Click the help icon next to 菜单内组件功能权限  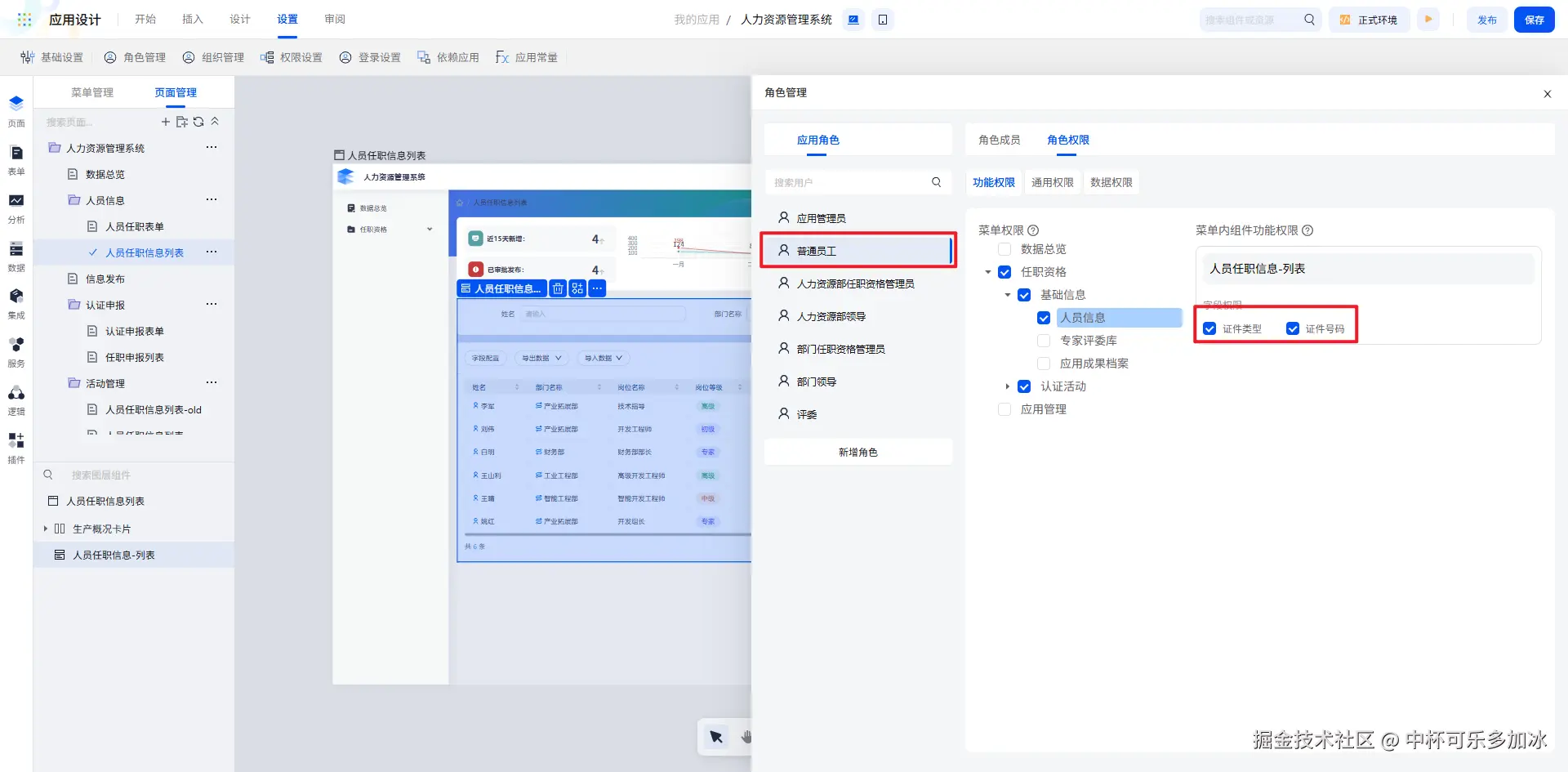pyautogui.click(x=1307, y=230)
